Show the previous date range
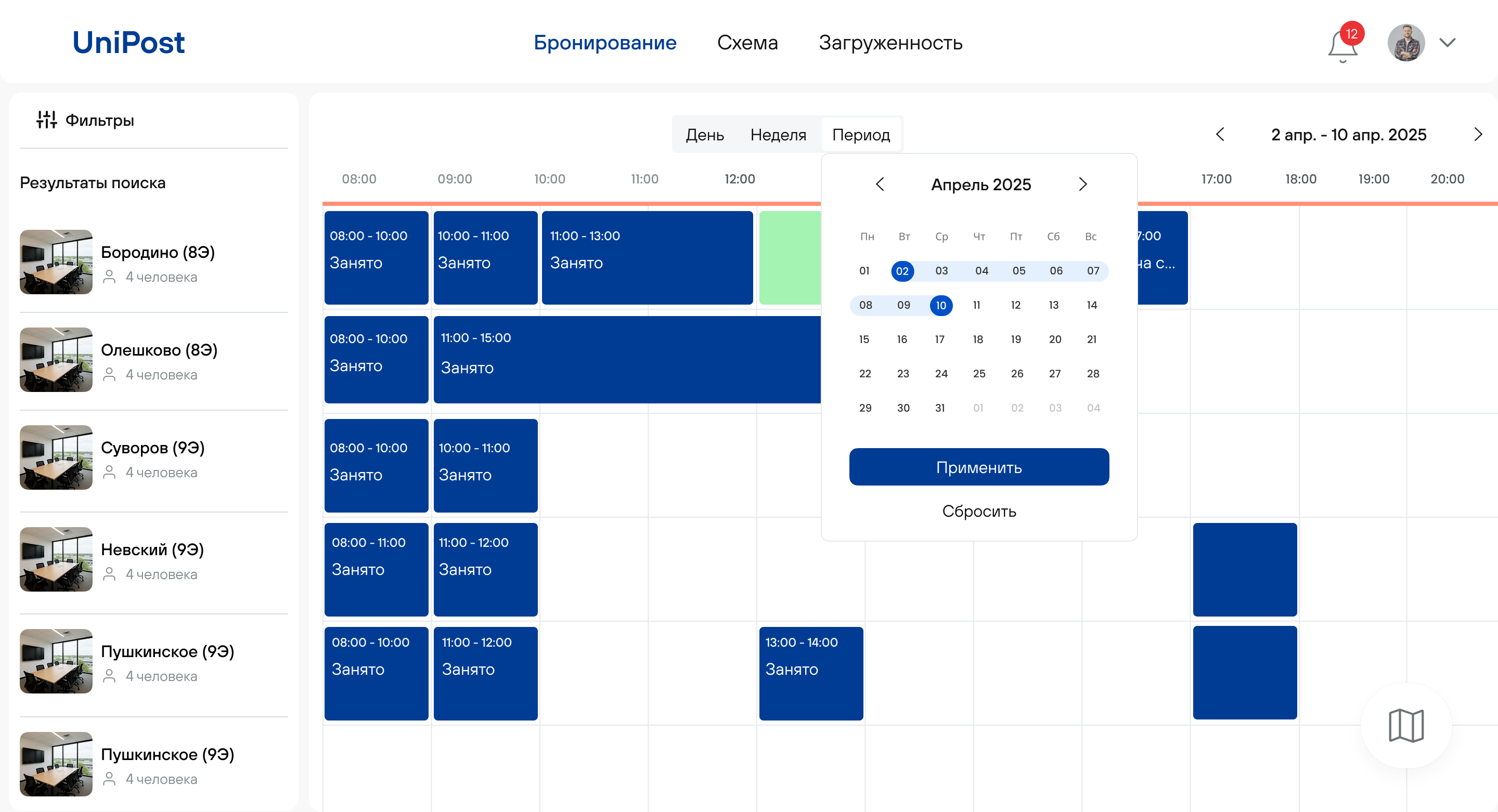Screen dimensions: 1498x812 (1220, 134)
